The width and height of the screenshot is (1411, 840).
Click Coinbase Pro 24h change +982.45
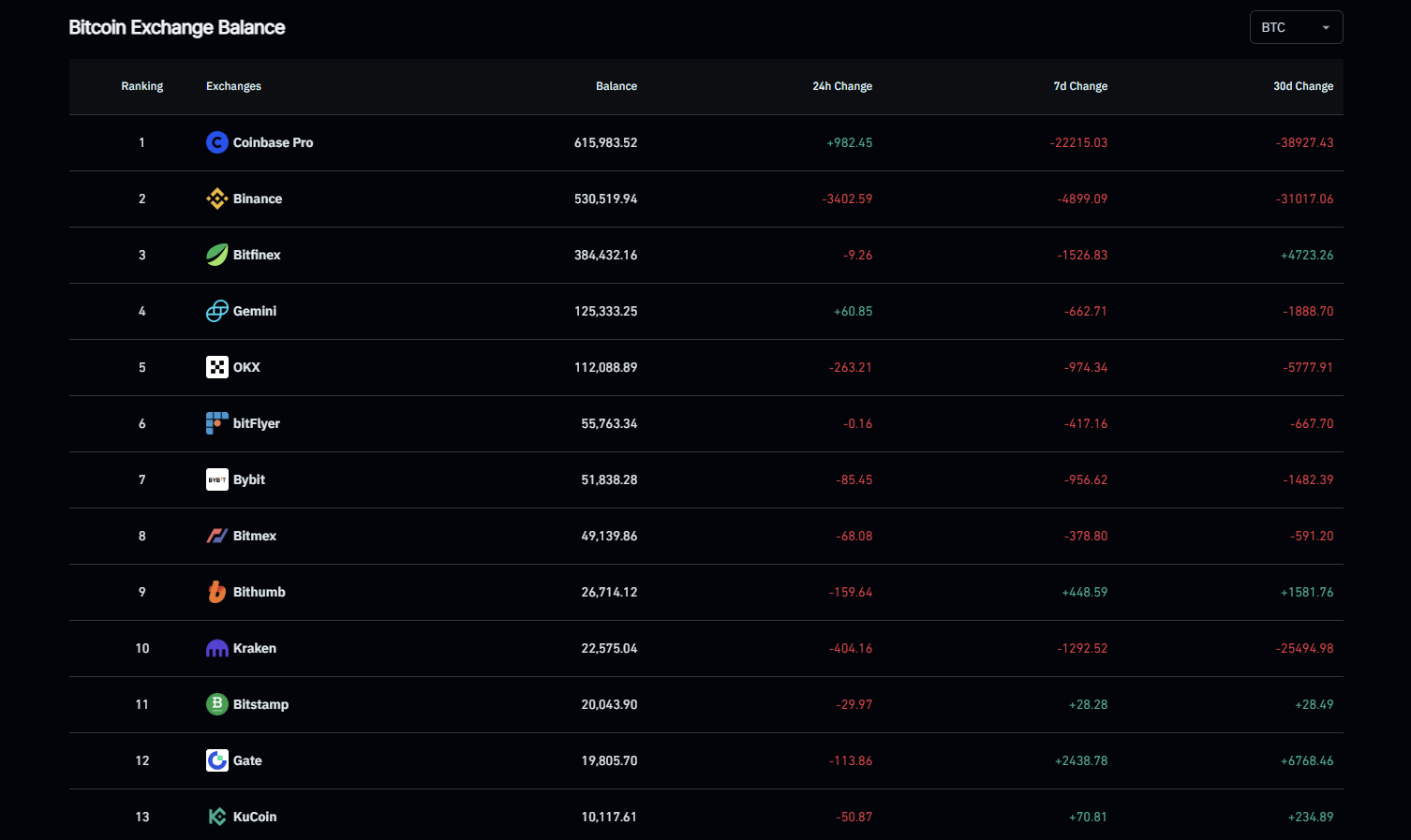pos(850,142)
